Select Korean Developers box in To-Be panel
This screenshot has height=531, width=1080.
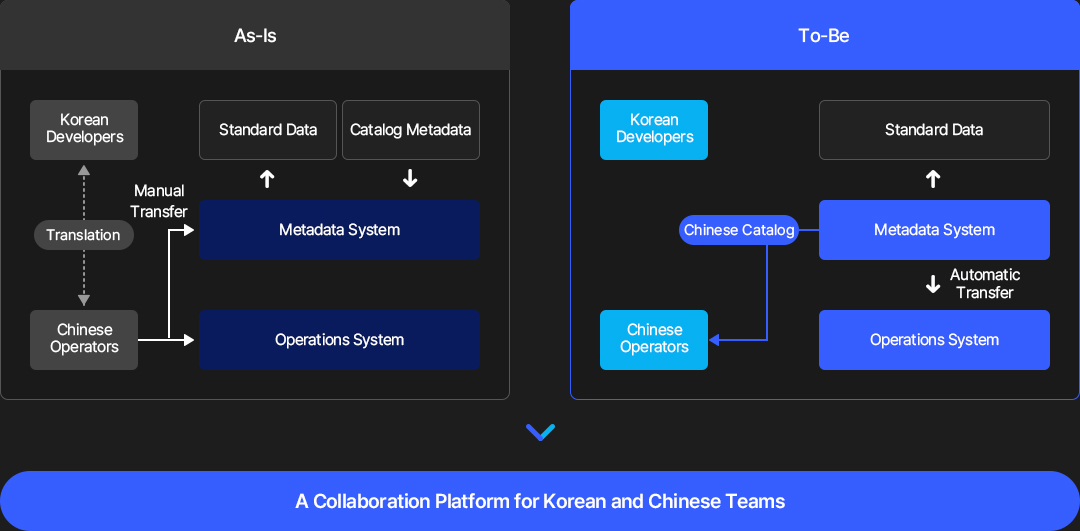(x=654, y=129)
